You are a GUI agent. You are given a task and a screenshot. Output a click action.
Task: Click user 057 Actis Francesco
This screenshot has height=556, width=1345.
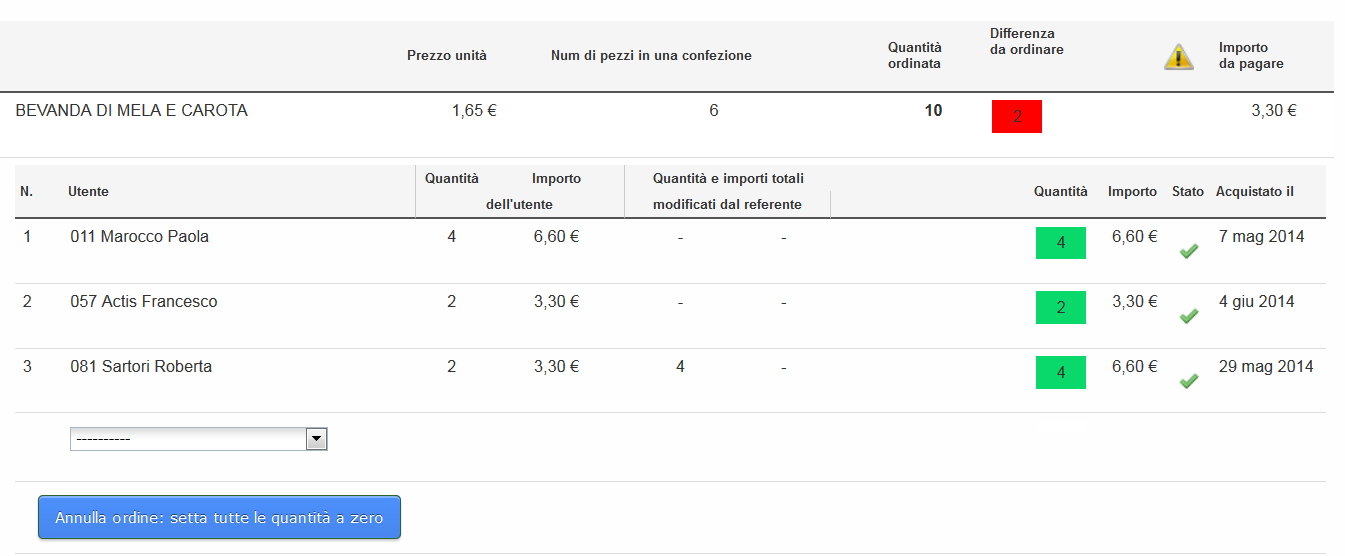[x=144, y=302]
